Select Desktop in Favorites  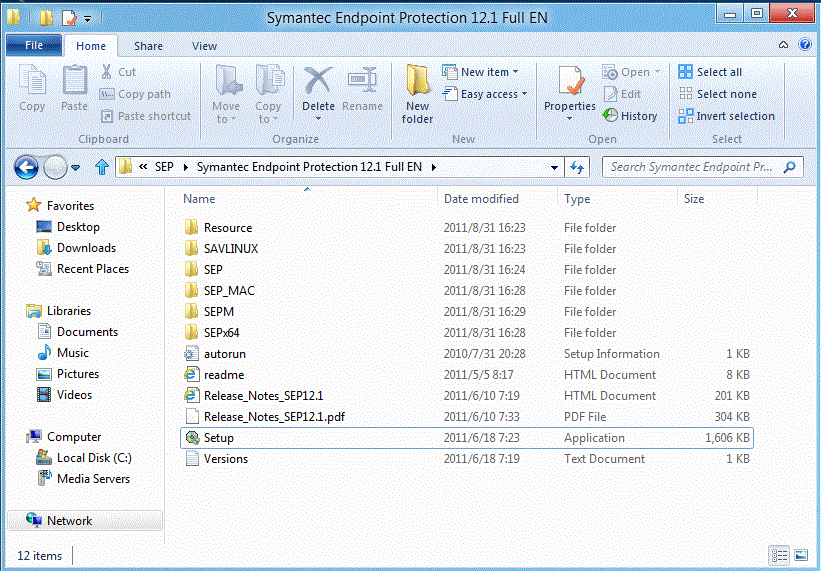click(x=68, y=227)
